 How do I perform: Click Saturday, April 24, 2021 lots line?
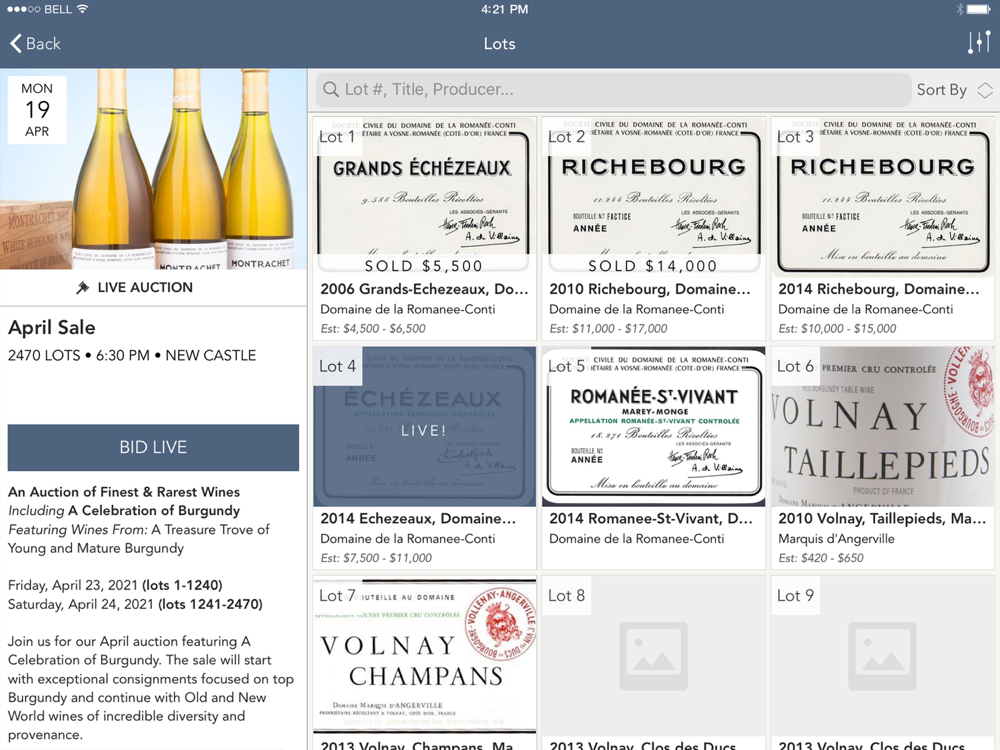[x=135, y=604]
